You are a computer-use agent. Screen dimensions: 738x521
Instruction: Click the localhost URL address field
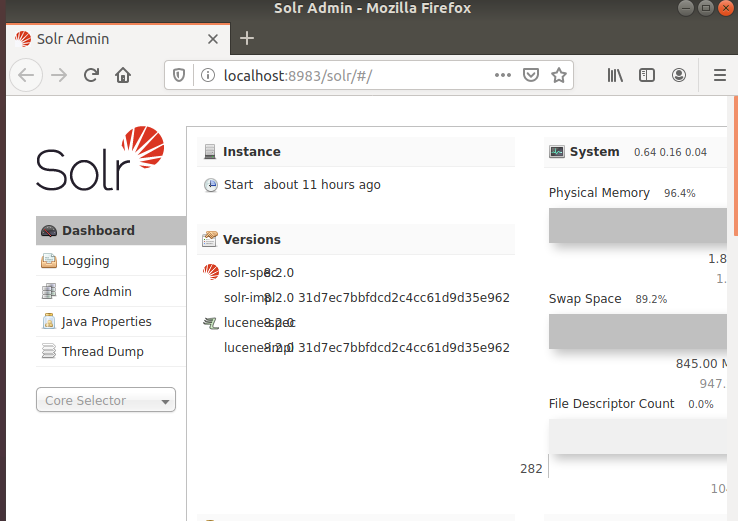[x=340, y=75]
